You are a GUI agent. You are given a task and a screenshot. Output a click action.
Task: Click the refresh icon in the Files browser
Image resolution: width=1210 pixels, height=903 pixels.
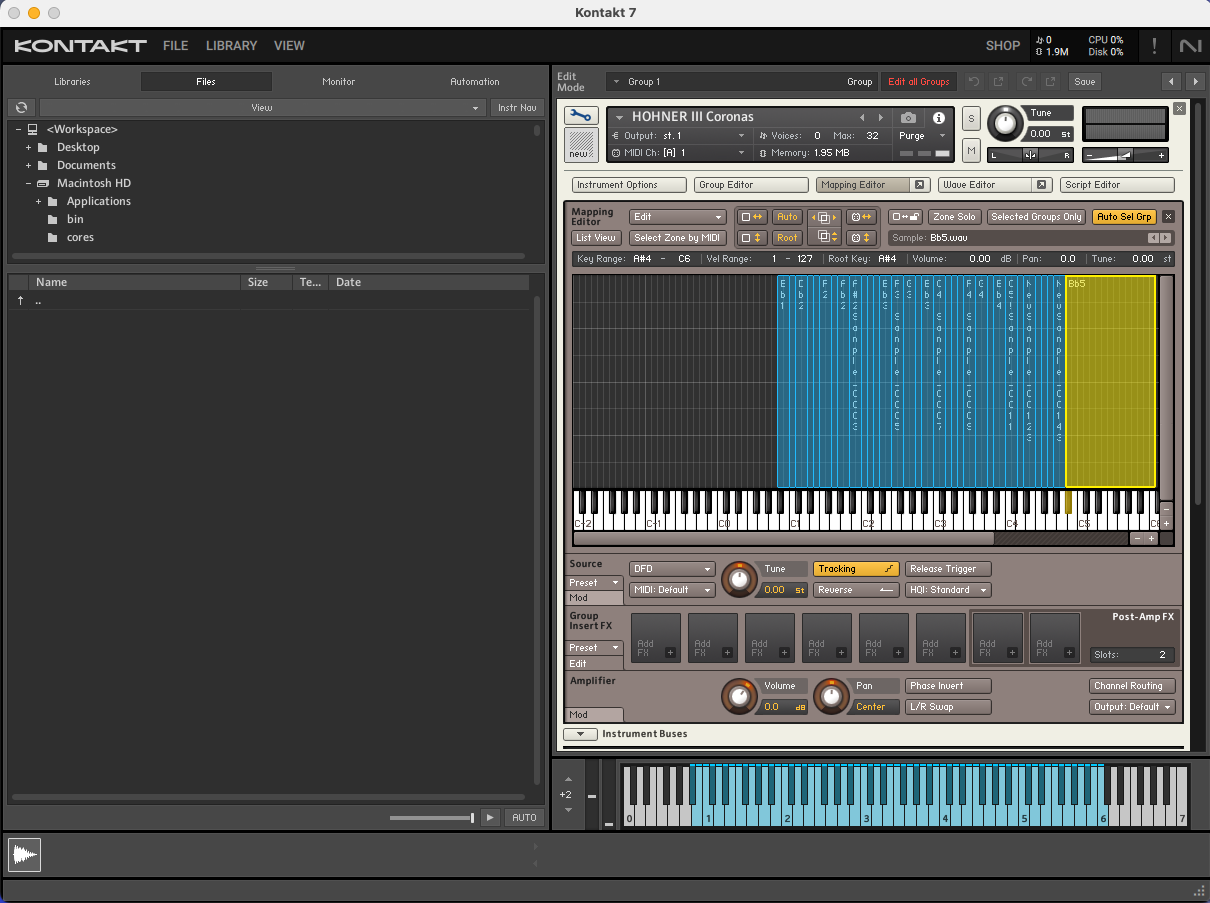pyautogui.click(x=21, y=108)
